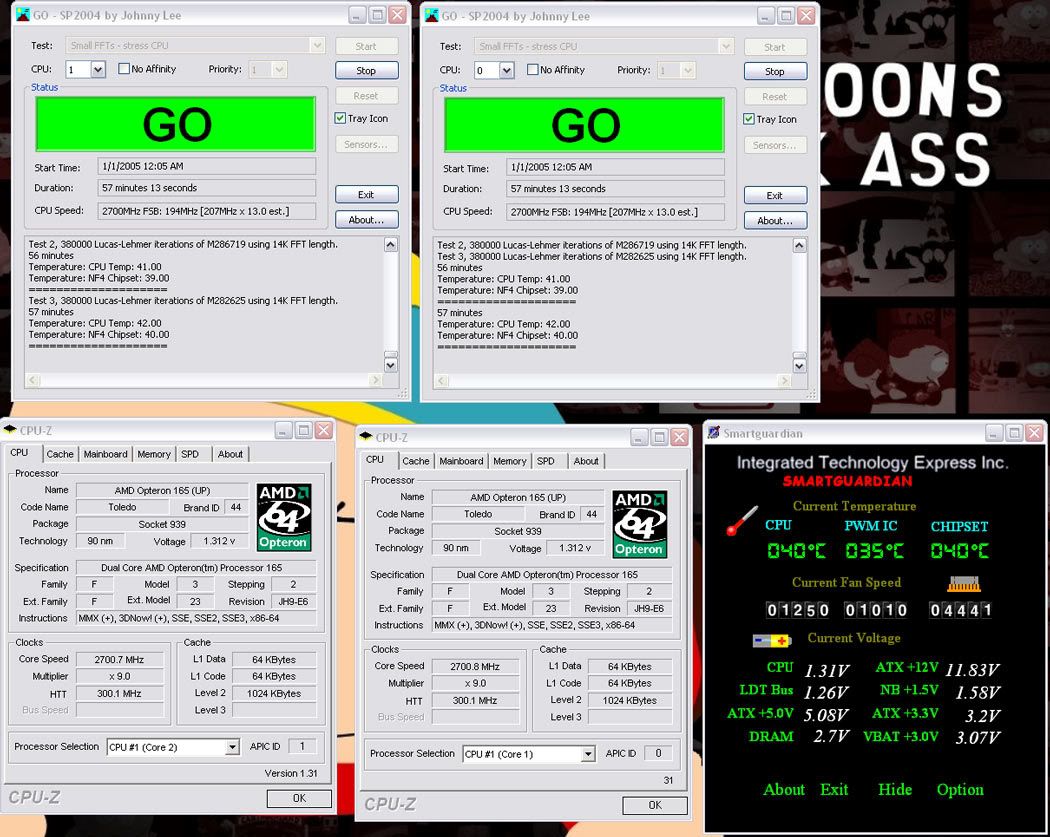
Task: Click the Core Speed value 2700.7 MHz in the left CPU-Z window
Action: click(x=120, y=659)
